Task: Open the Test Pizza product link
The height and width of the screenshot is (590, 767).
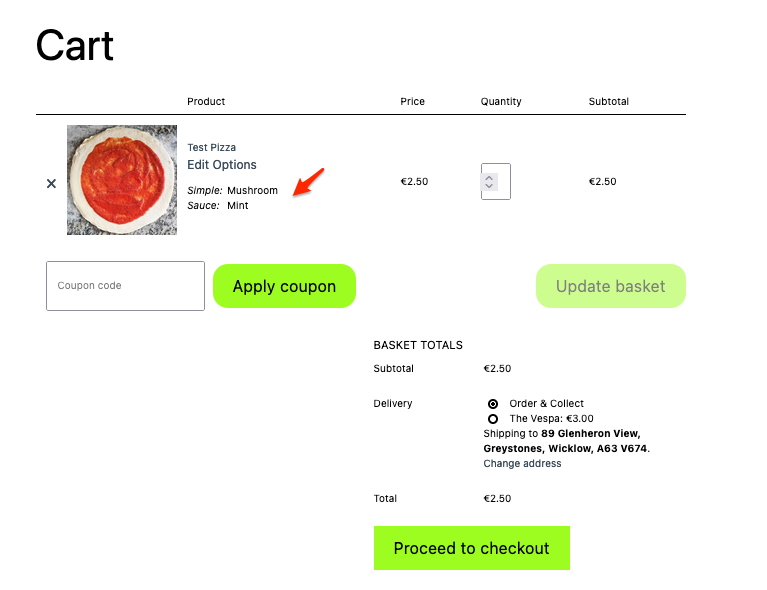Action: (x=211, y=147)
